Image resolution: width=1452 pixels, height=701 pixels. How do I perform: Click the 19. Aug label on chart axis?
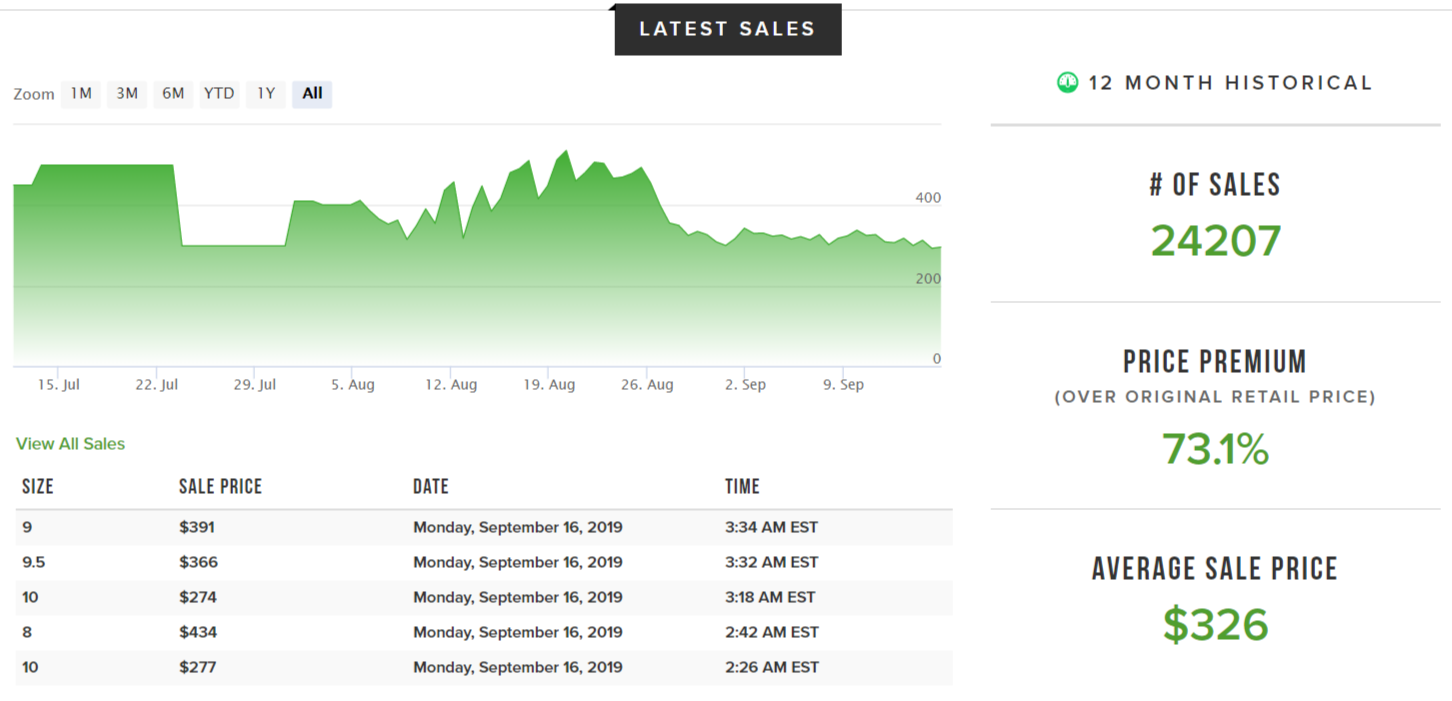549,385
